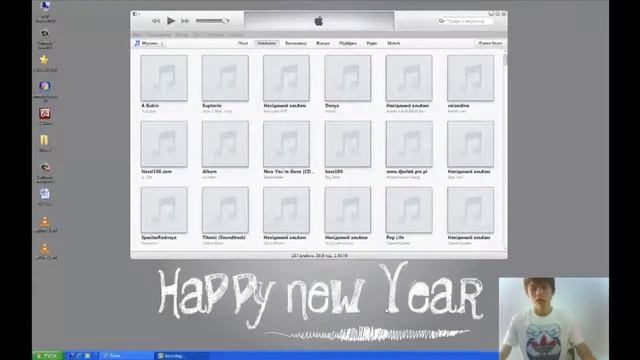Click the Next track fast-forward button
Viewport: 640px width, 360px height.
click(185, 21)
